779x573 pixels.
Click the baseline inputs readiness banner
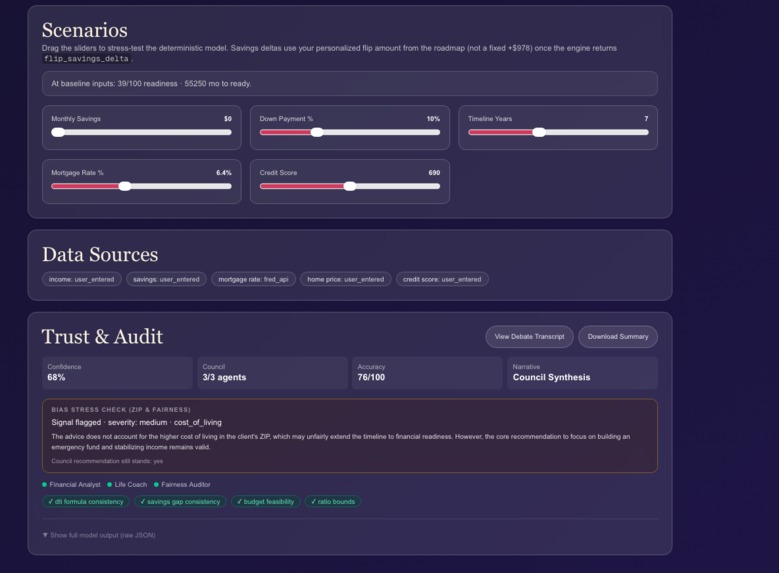point(350,83)
